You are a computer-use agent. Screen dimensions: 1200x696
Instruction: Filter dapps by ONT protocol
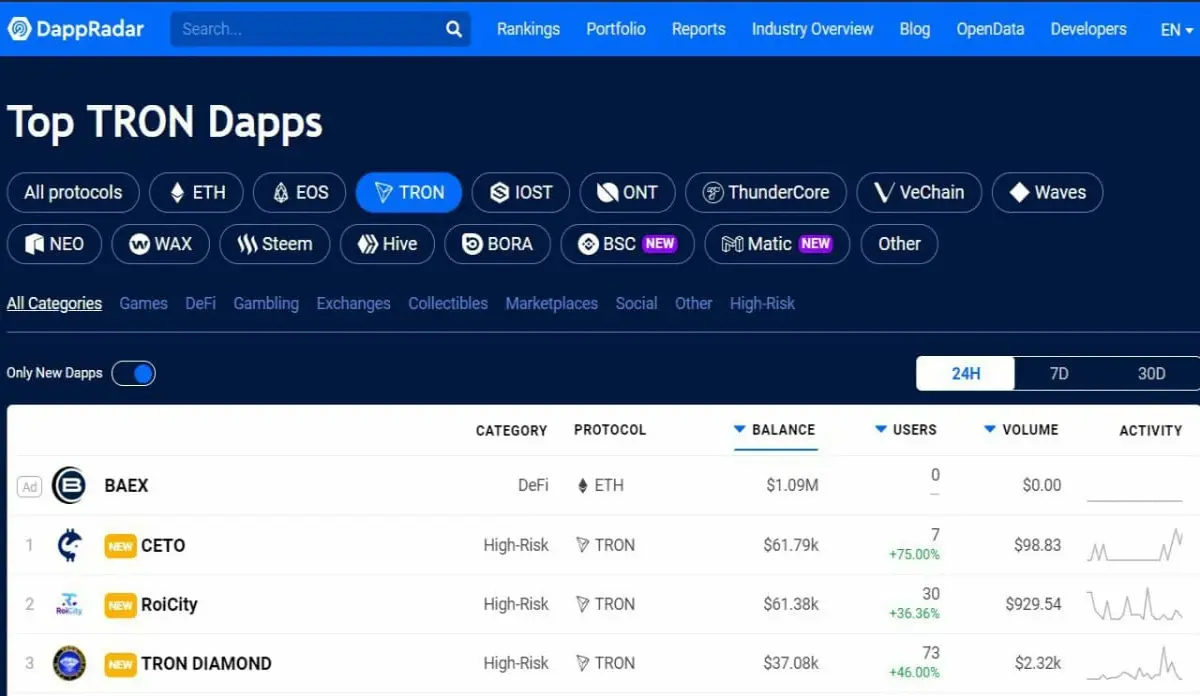pos(628,192)
